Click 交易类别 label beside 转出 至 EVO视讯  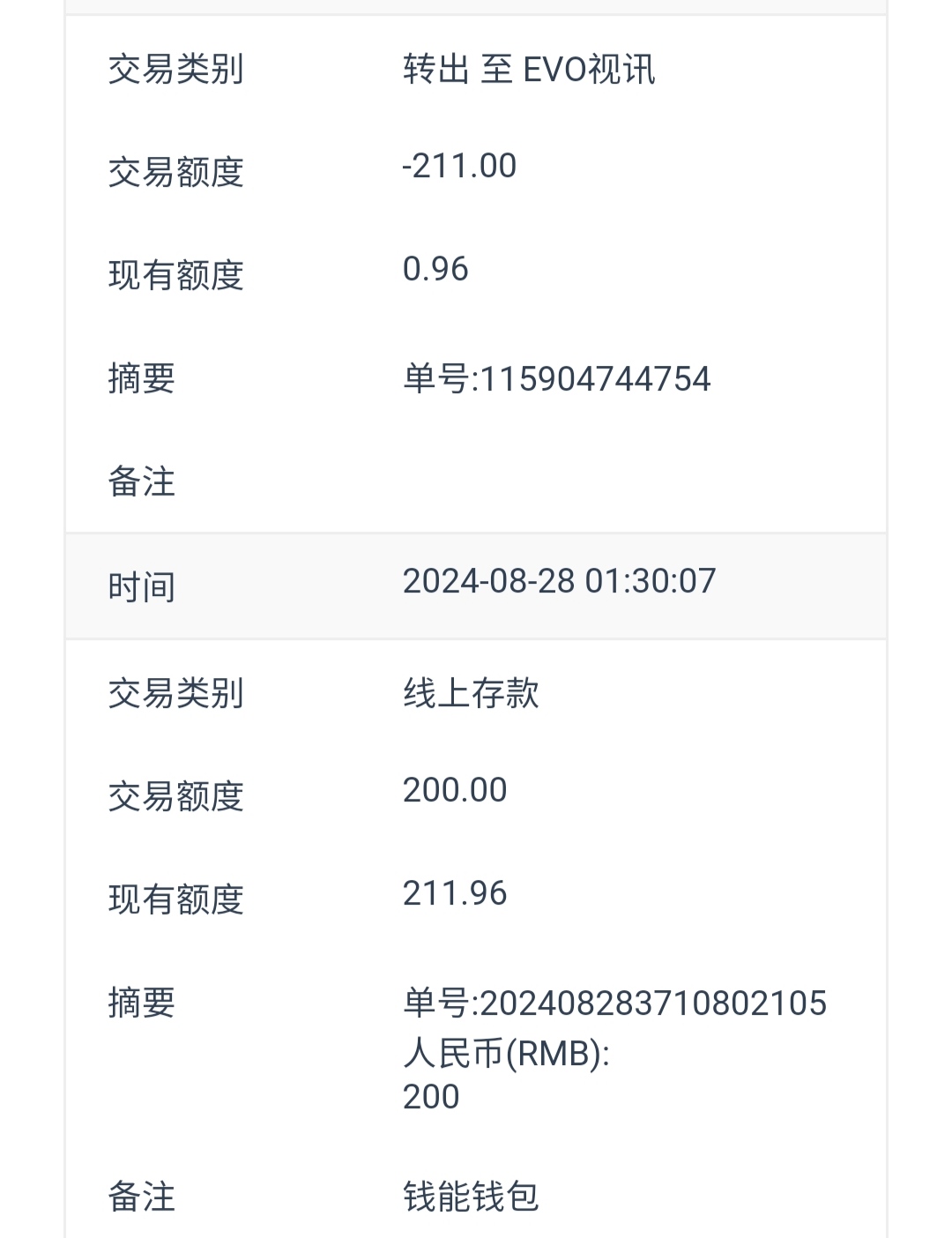(175, 70)
